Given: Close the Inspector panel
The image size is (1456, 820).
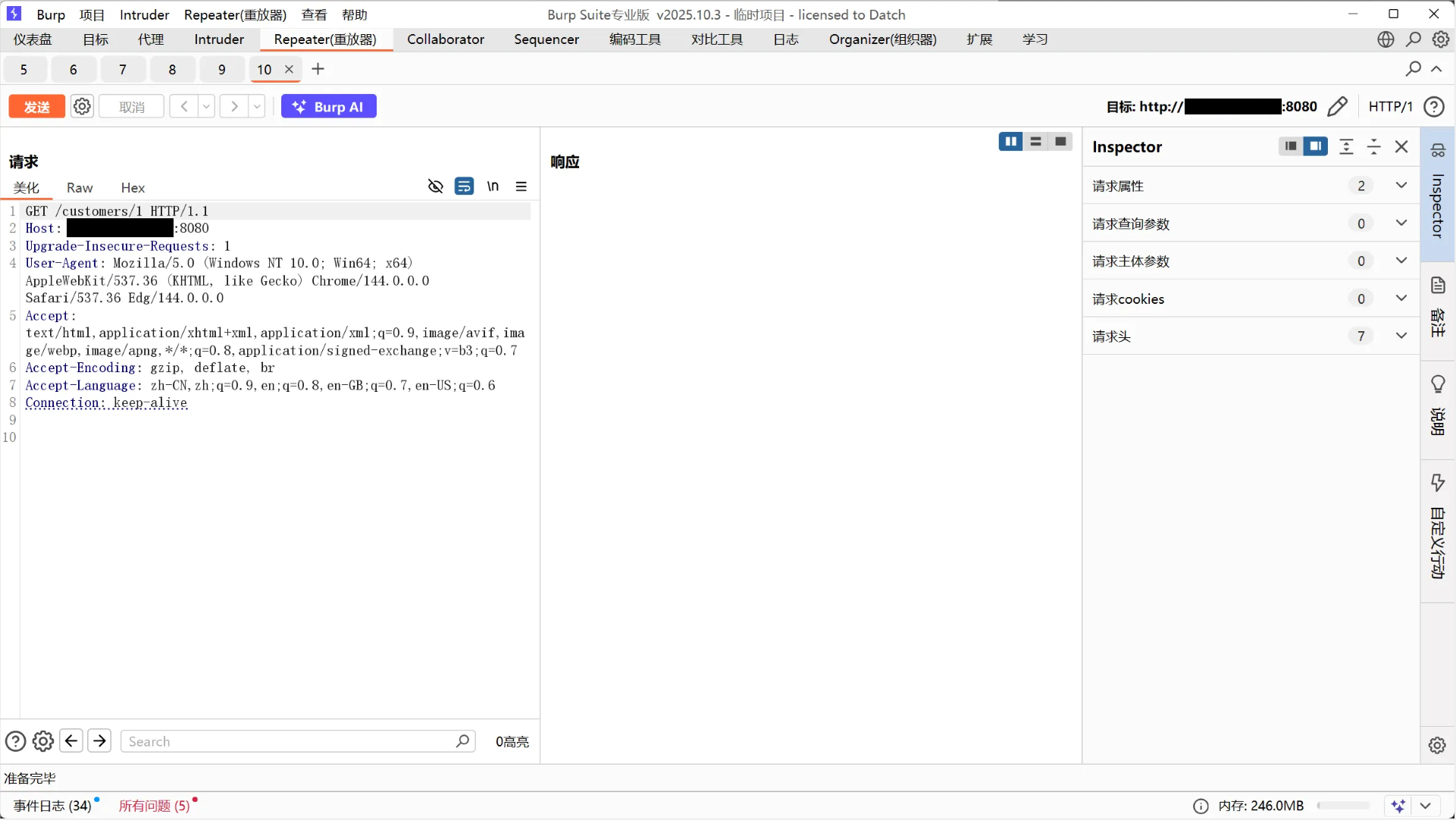Looking at the screenshot, I should 1401,147.
